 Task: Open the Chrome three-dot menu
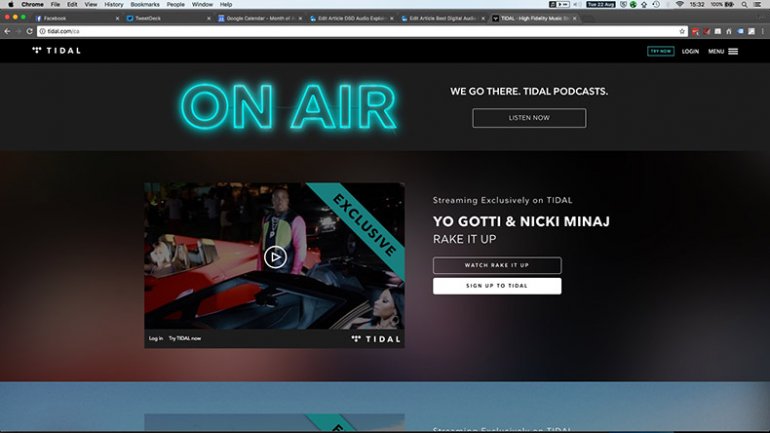click(763, 31)
